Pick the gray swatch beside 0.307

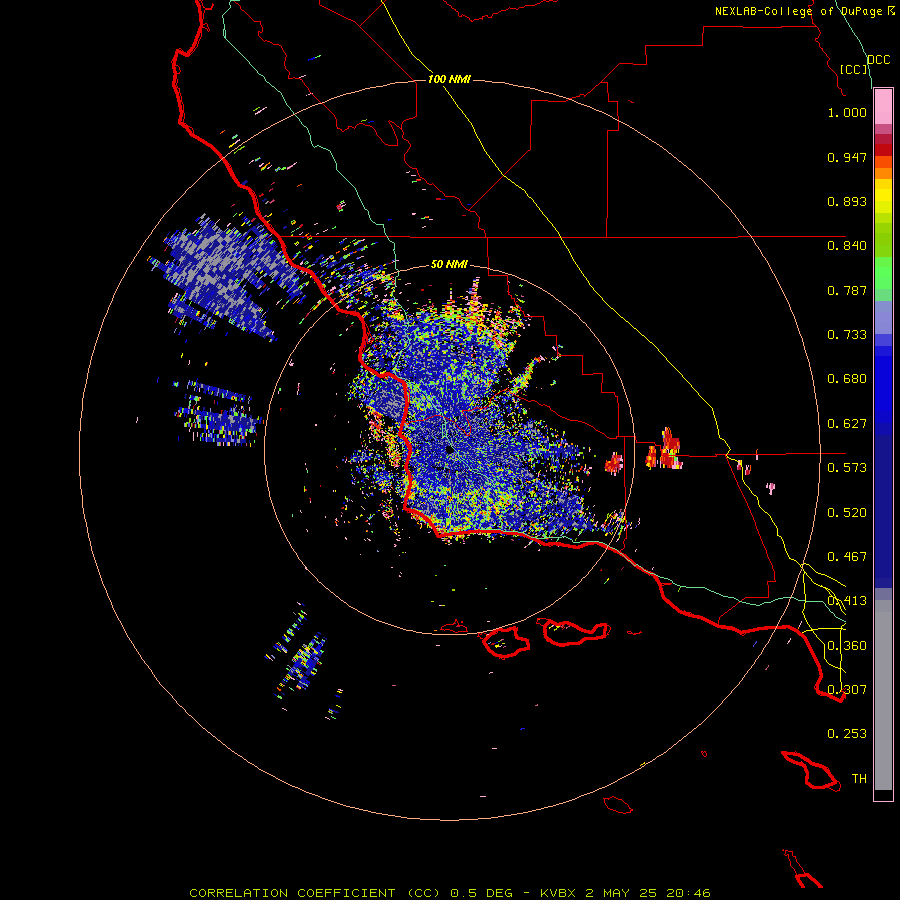click(x=883, y=695)
